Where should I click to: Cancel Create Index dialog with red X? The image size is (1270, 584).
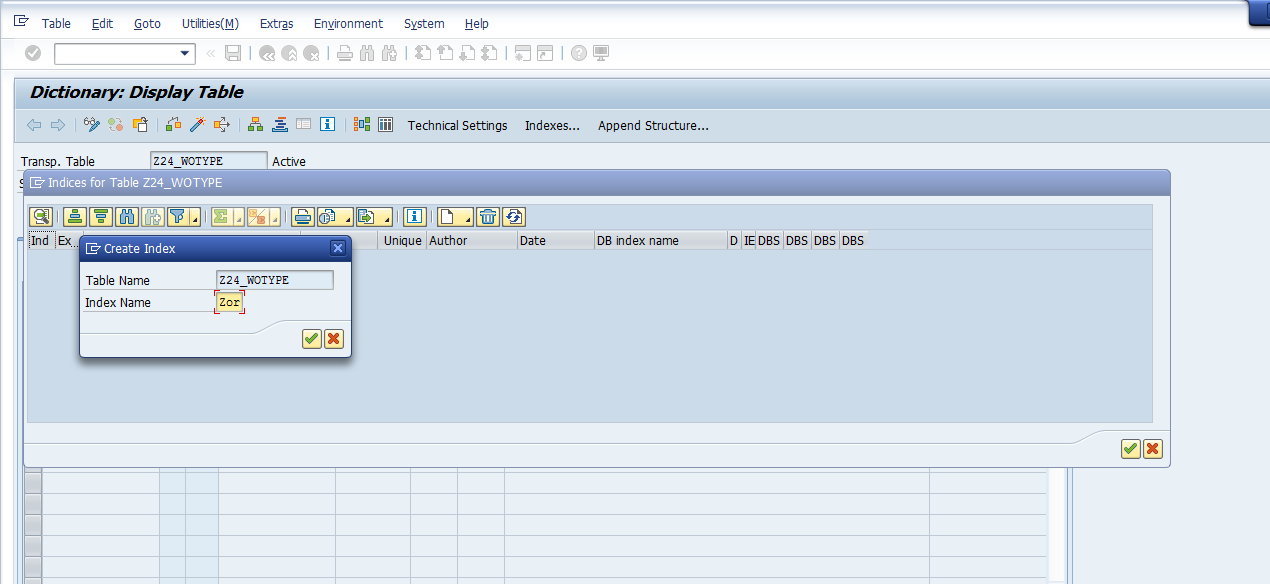click(x=334, y=339)
